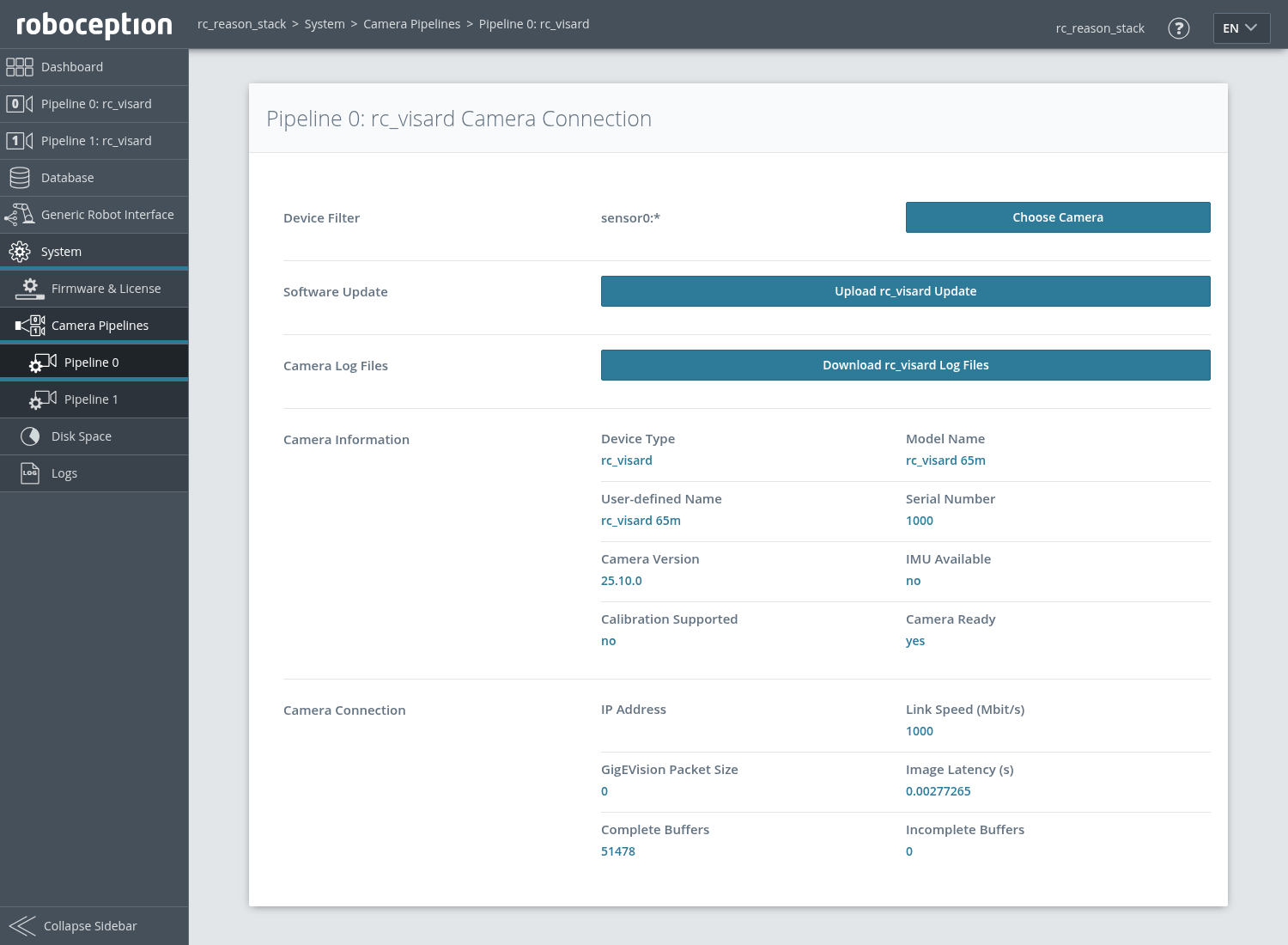Open the EN language dropdown
1288x945 pixels.
1241,27
